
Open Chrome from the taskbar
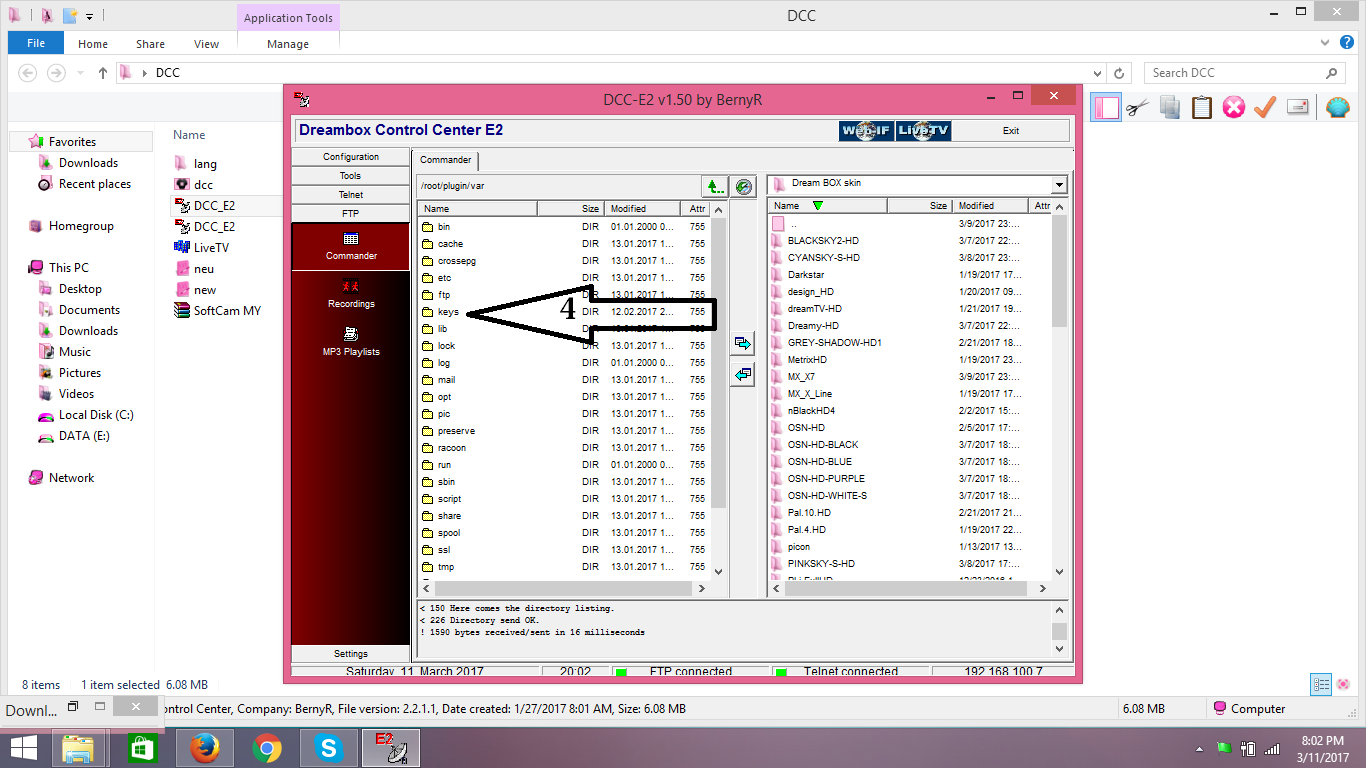(266, 748)
